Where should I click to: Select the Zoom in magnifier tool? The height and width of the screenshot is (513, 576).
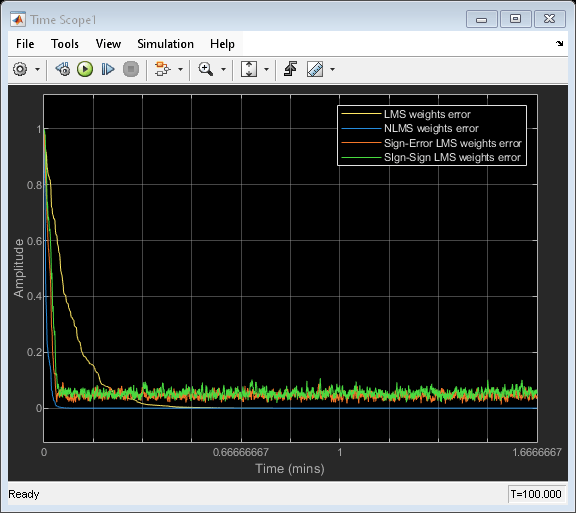click(205, 69)
